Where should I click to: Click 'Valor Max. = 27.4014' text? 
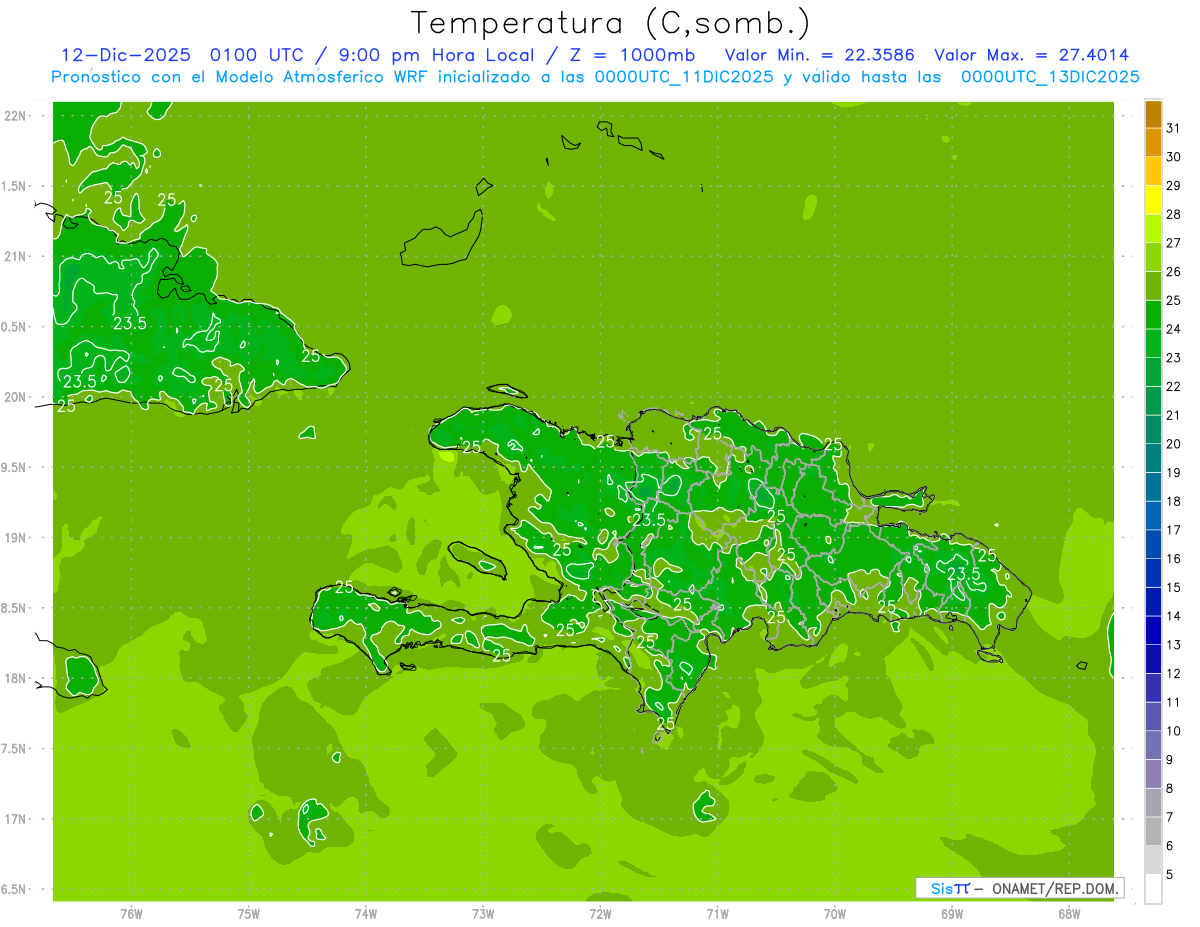1032,55
